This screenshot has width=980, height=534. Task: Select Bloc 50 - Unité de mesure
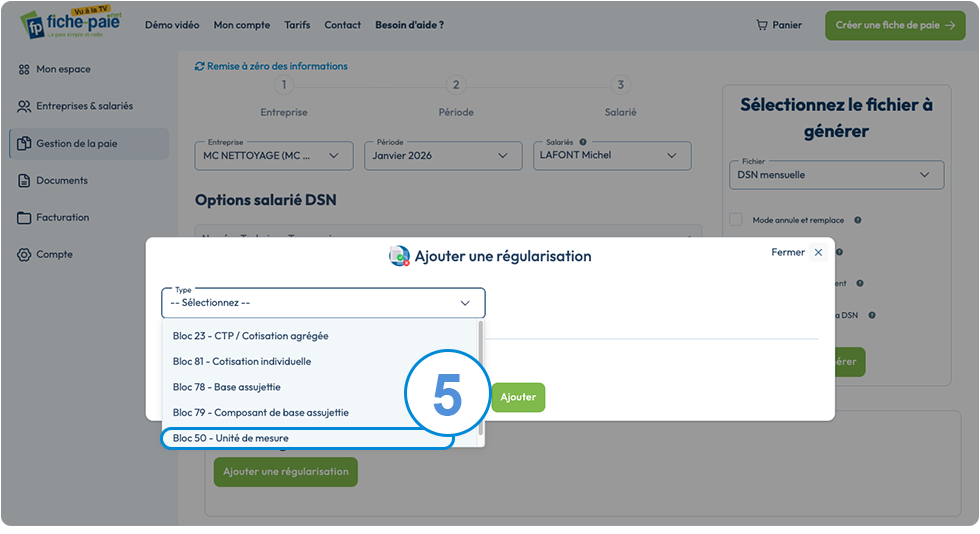click(x=307, y=438)
